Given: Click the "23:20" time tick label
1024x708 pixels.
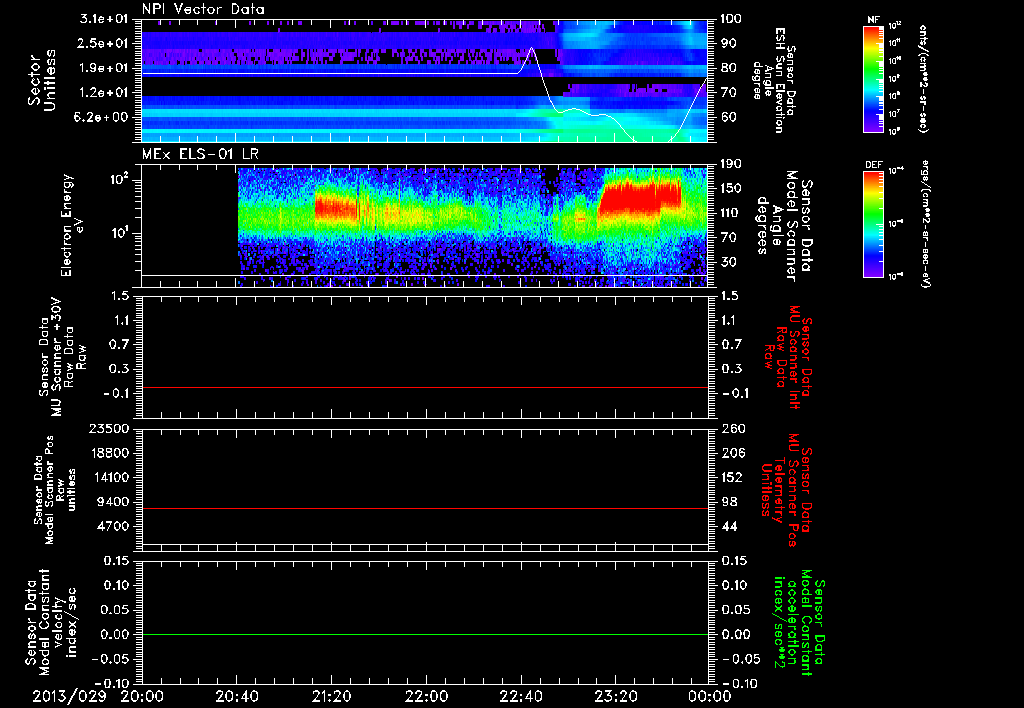Looking at the screenshot, I should tap(615, 696).
